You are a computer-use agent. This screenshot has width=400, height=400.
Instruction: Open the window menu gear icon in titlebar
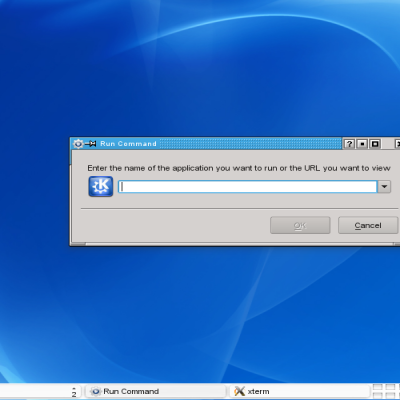point(78,144)
